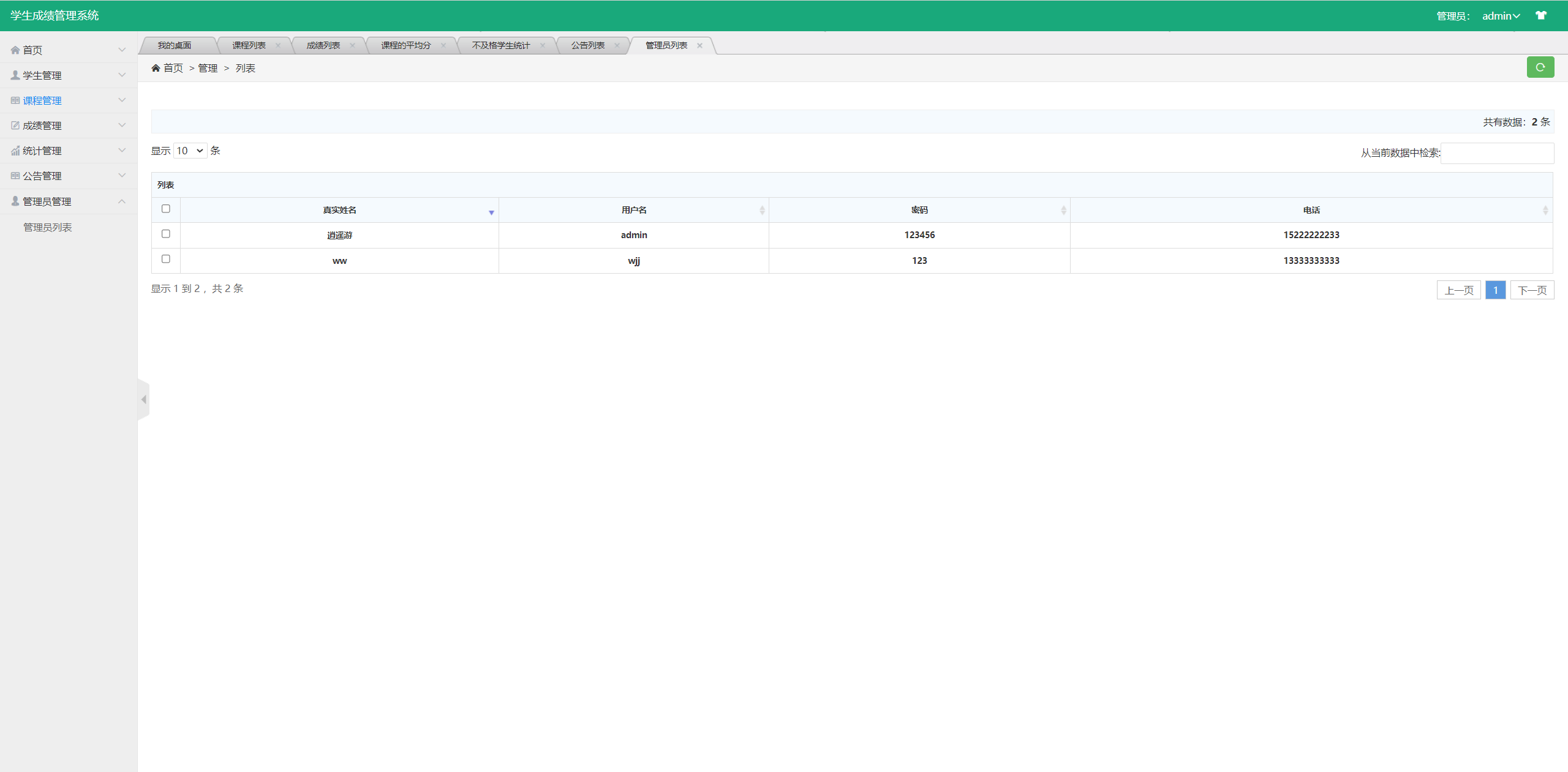Image resolution: width=1568 pixels, height=772 pixels.
Task: Open 管理员列表 sidebar link
Action: coord(48,227)
